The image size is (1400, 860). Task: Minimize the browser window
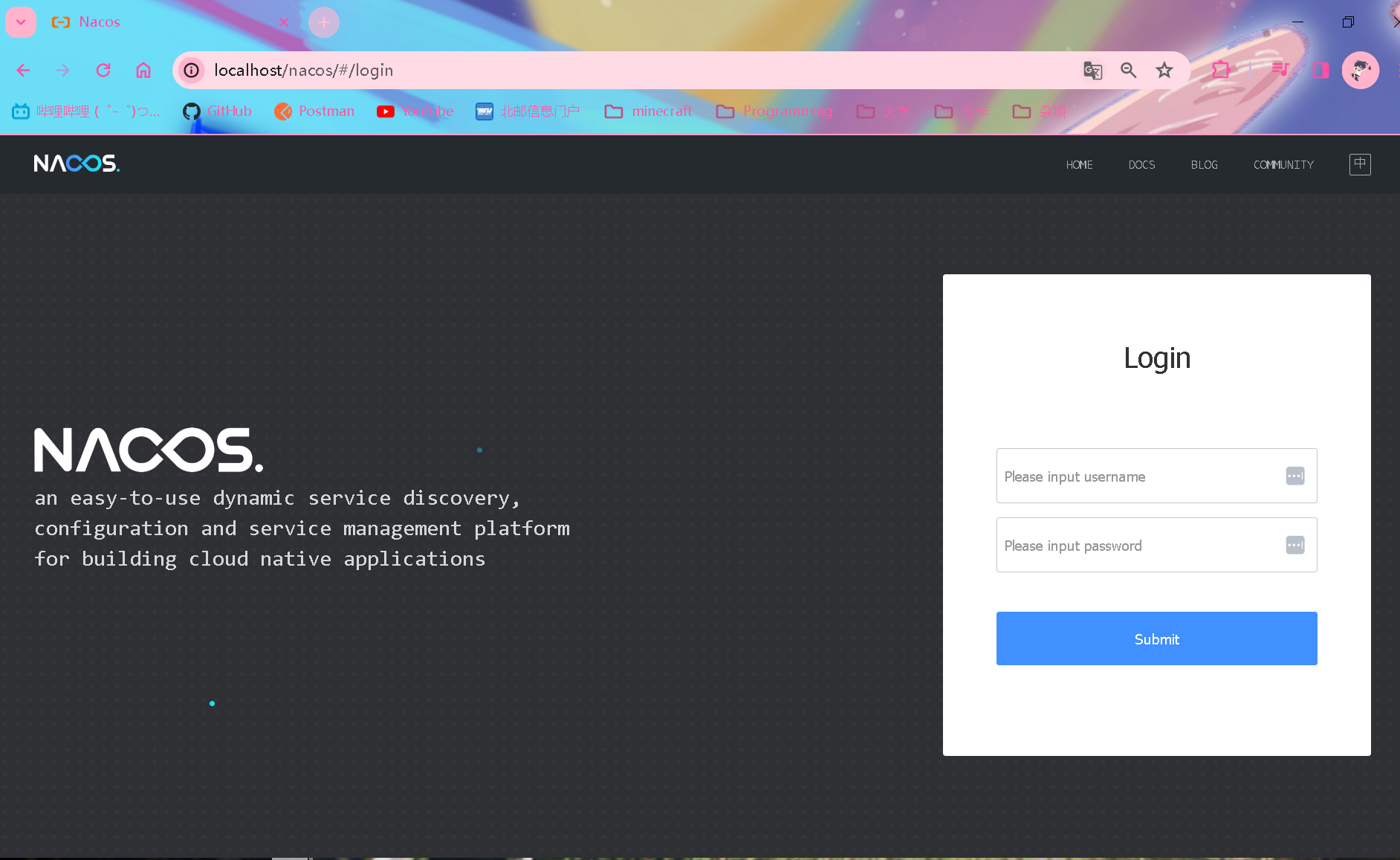(x=1297, y=22)
